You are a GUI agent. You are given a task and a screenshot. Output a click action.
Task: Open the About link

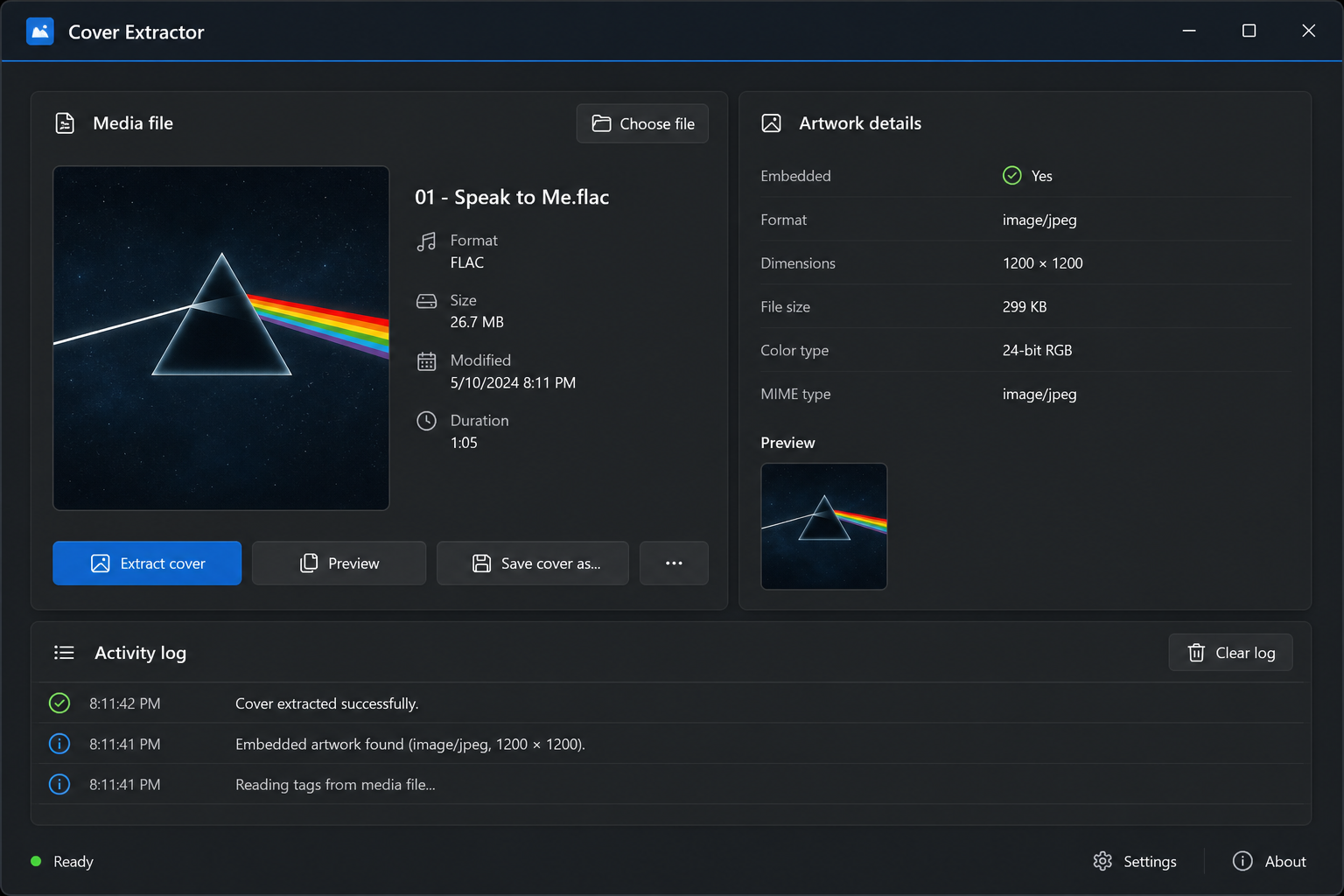point(1270,861)
